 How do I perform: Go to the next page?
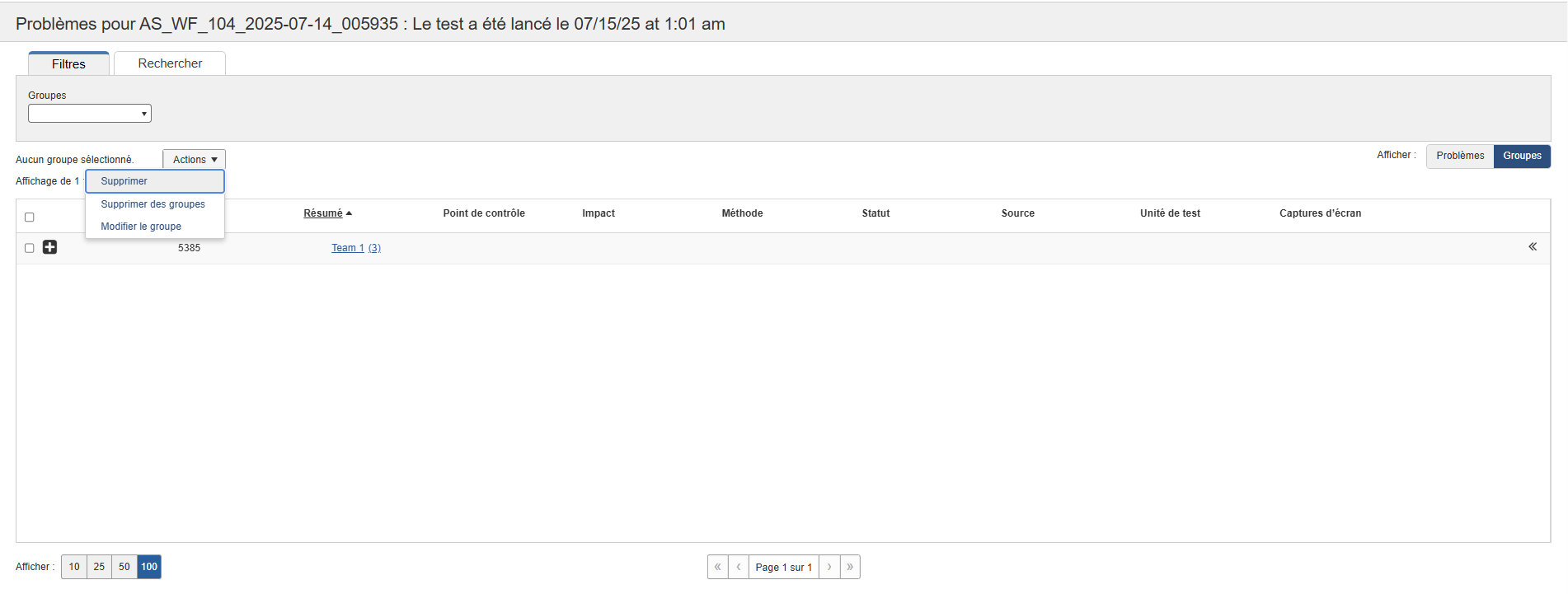point(829,567)
